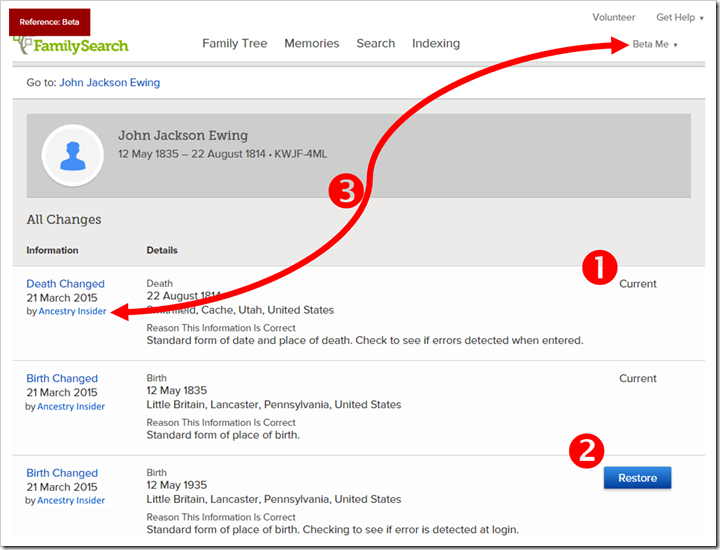Click the '12 May 1935' birth date
Viewport: 720px width, 550px height.
coord(177,485)
